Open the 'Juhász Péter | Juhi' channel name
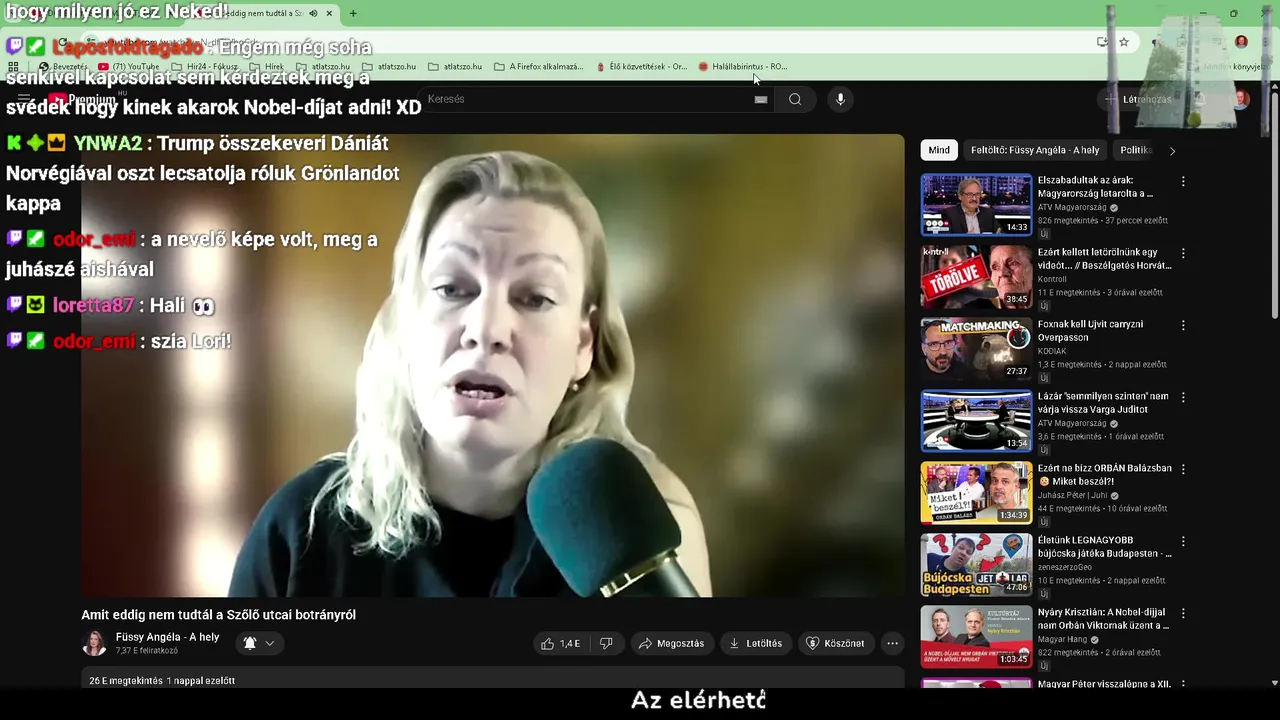Screen dimensions: 1280x720 coord(1072,496)
